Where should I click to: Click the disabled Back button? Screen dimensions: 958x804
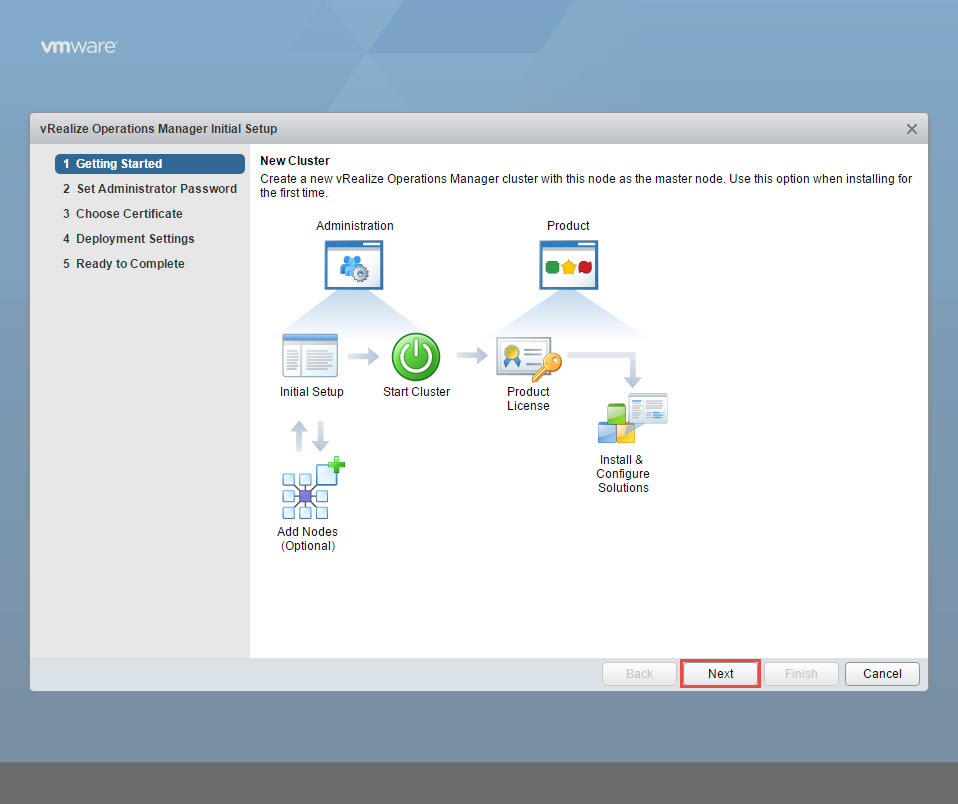pyautogui.click(x=639, y=674)
